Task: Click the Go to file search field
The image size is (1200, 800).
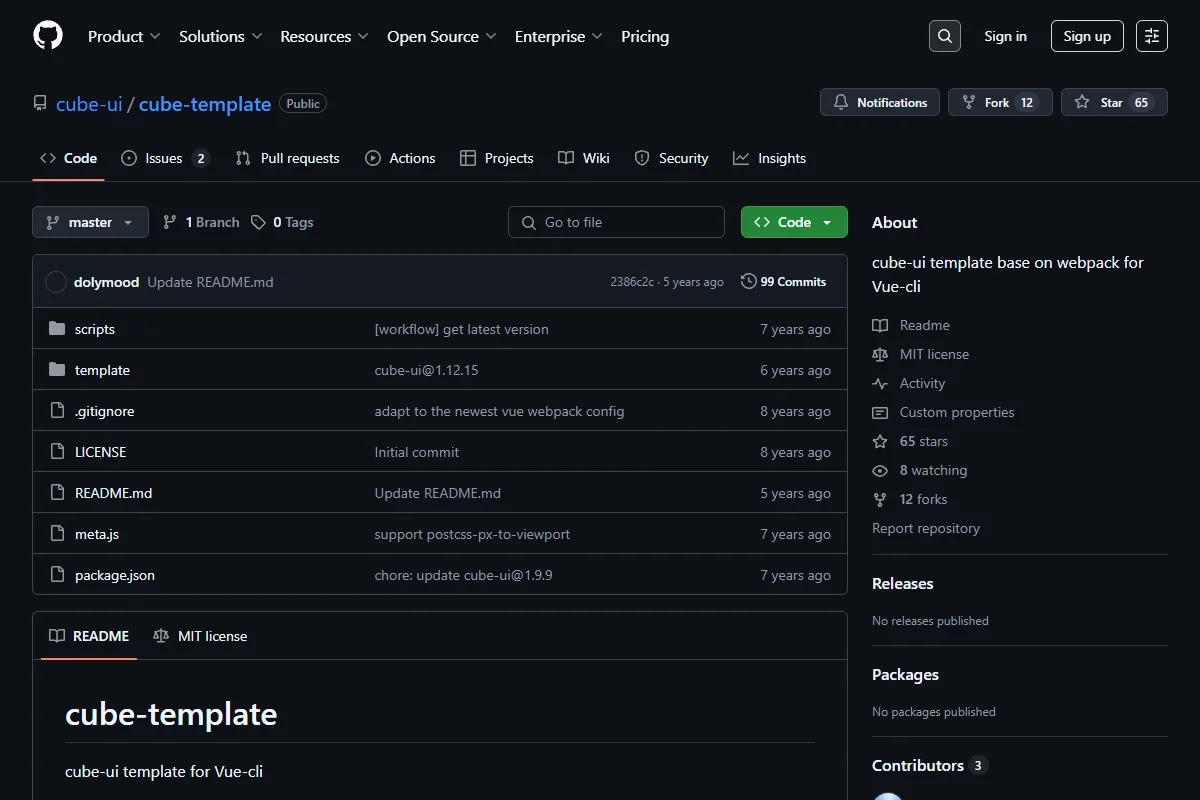Action: pyautogui.click(x=616, y=222)
